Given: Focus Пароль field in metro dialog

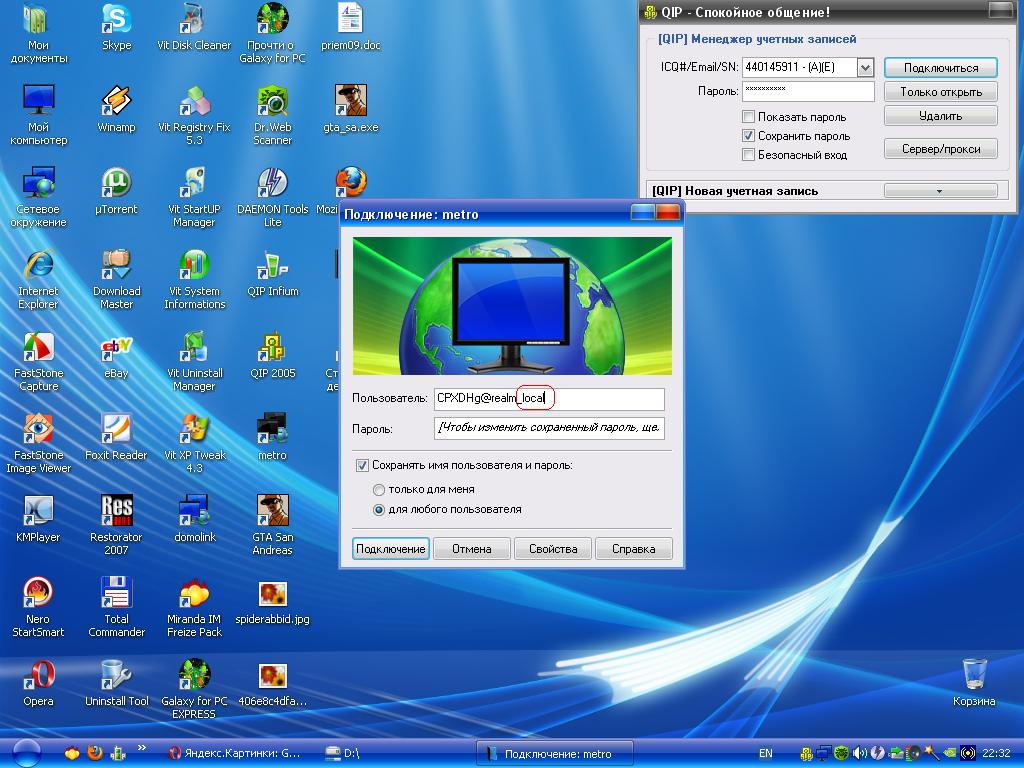Looking at the screenshot, I should [549, 428].
